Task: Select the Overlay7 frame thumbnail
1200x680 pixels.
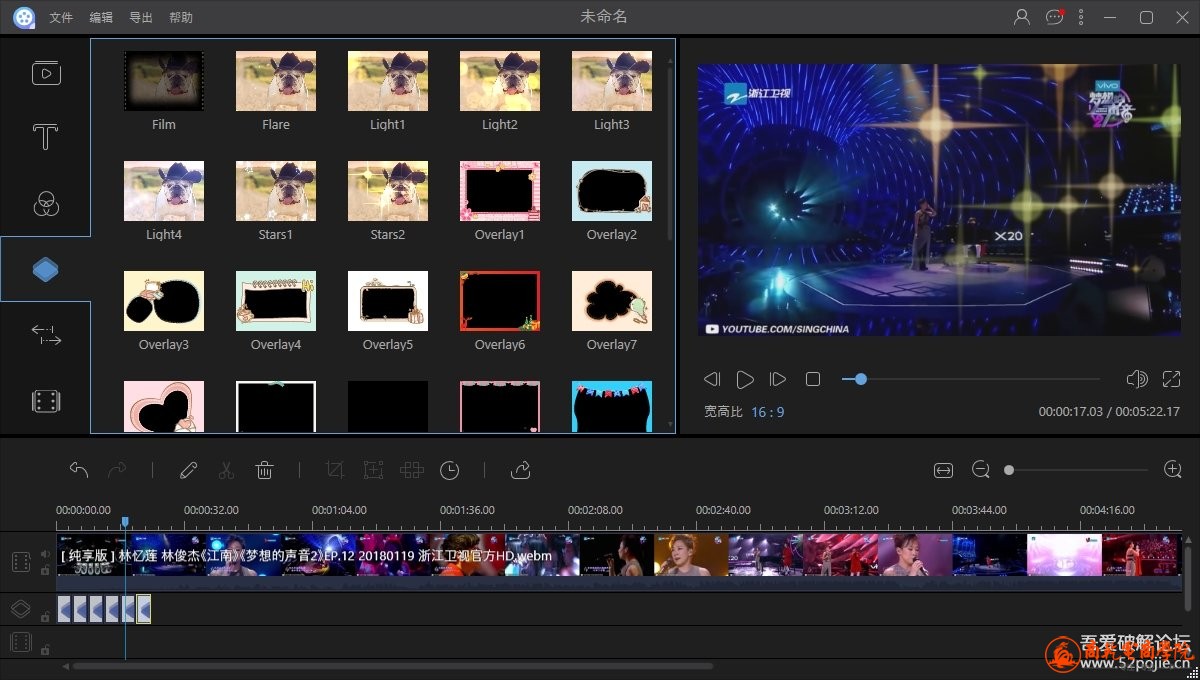Action: (612, 301)
